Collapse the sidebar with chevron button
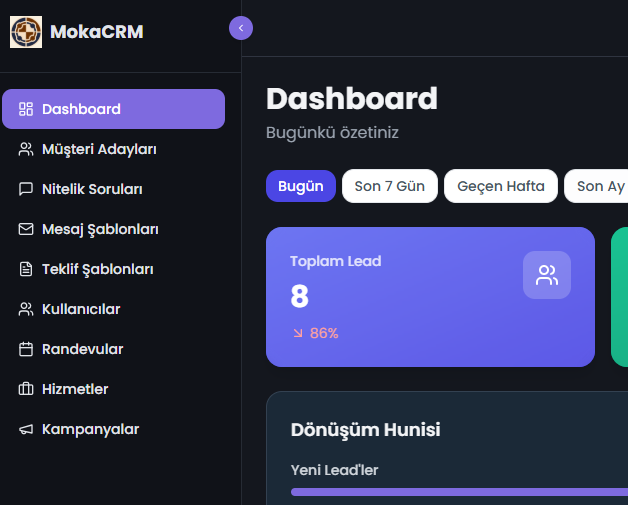The image size is (628, 505). (x=241, y=28)
